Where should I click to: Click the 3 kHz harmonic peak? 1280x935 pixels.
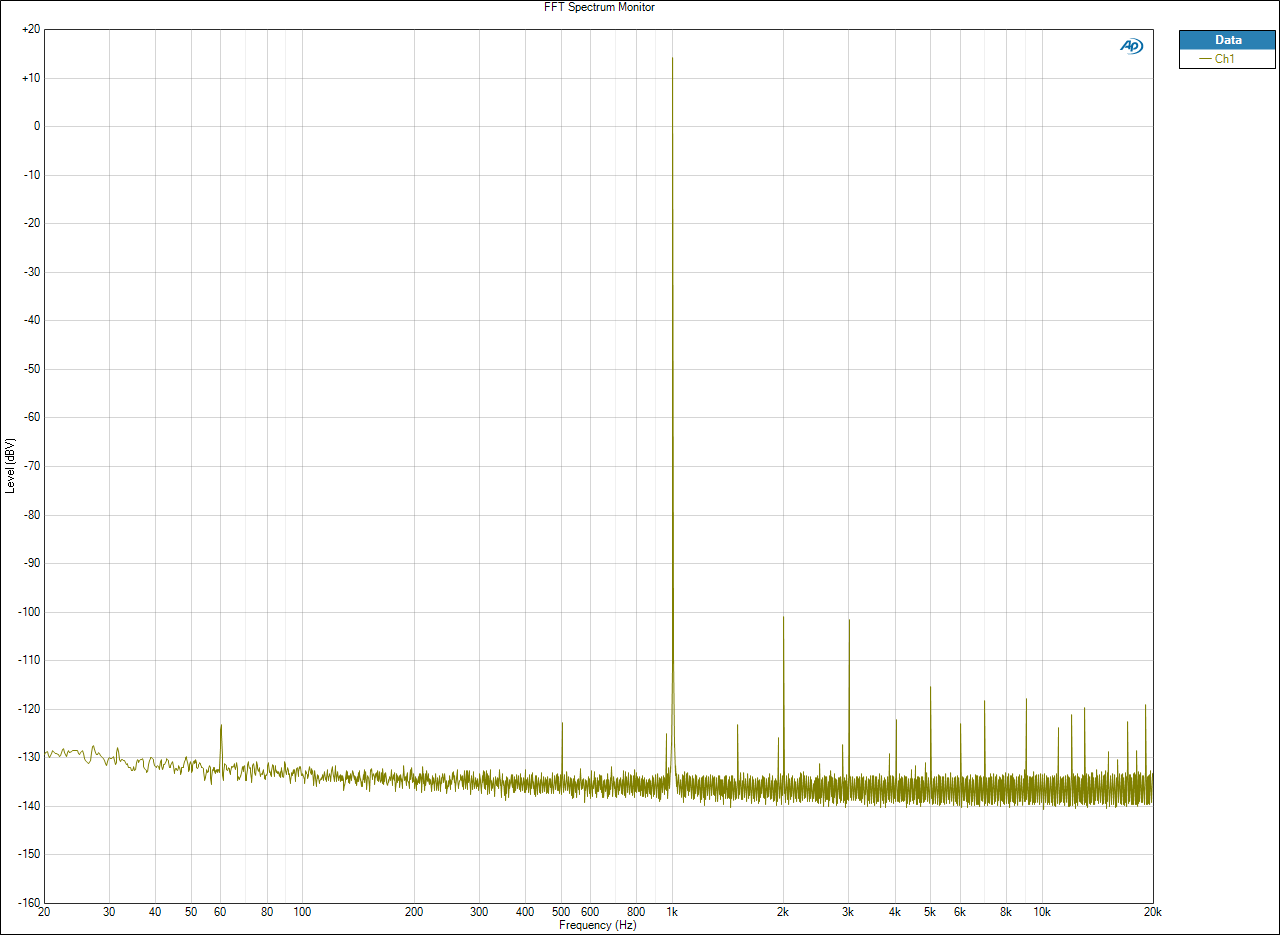point(849,620)
